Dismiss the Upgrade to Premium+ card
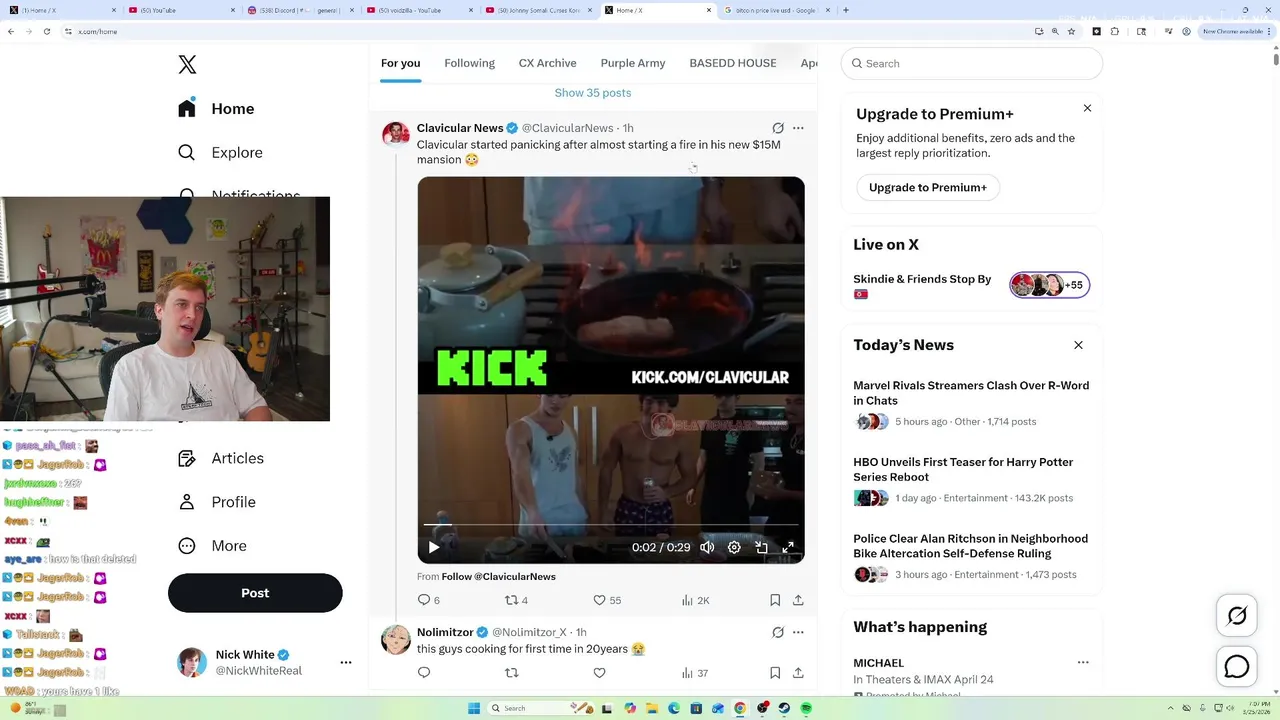This screenshot has height=720, width=1280. tap(1087, 108)
